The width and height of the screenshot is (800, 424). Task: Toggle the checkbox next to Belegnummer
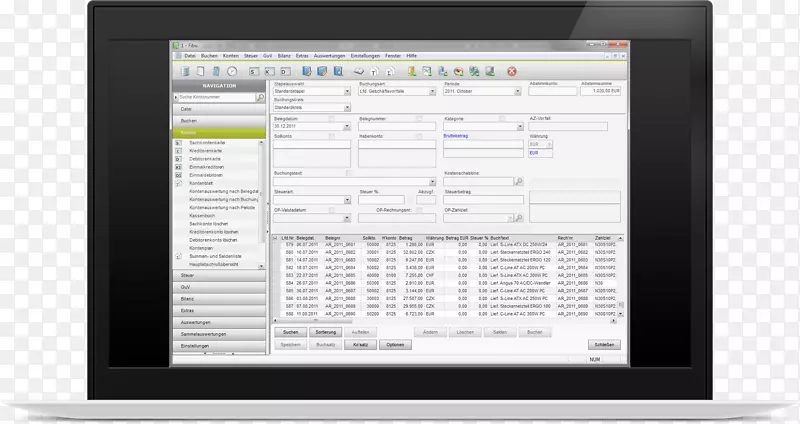(x=418, y=118)
